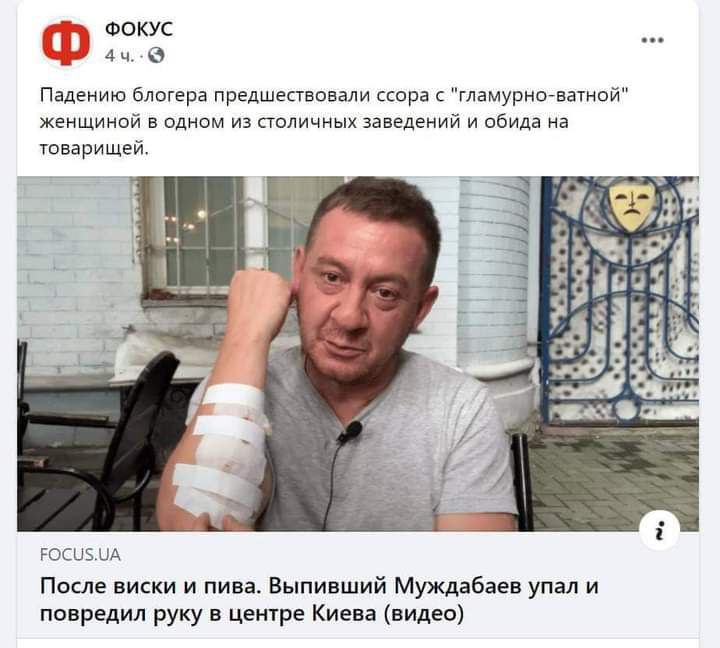Open the three-dots post options menu

click(652, 40)
